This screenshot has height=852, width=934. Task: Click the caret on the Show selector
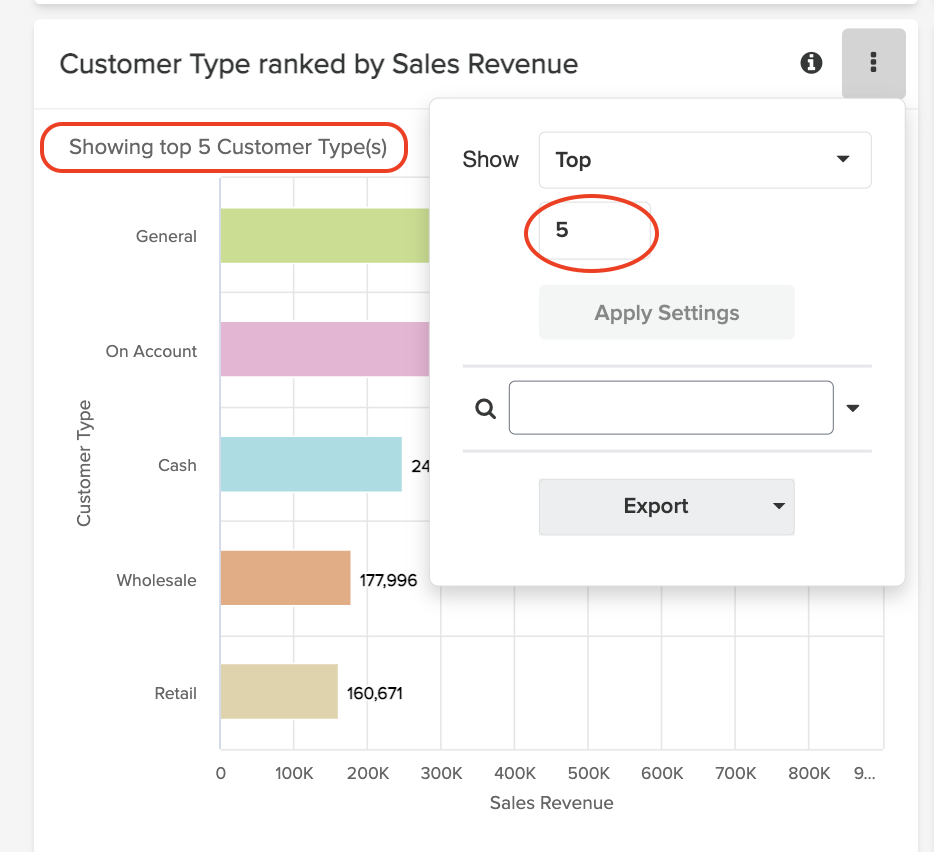(x=843, y=159)
